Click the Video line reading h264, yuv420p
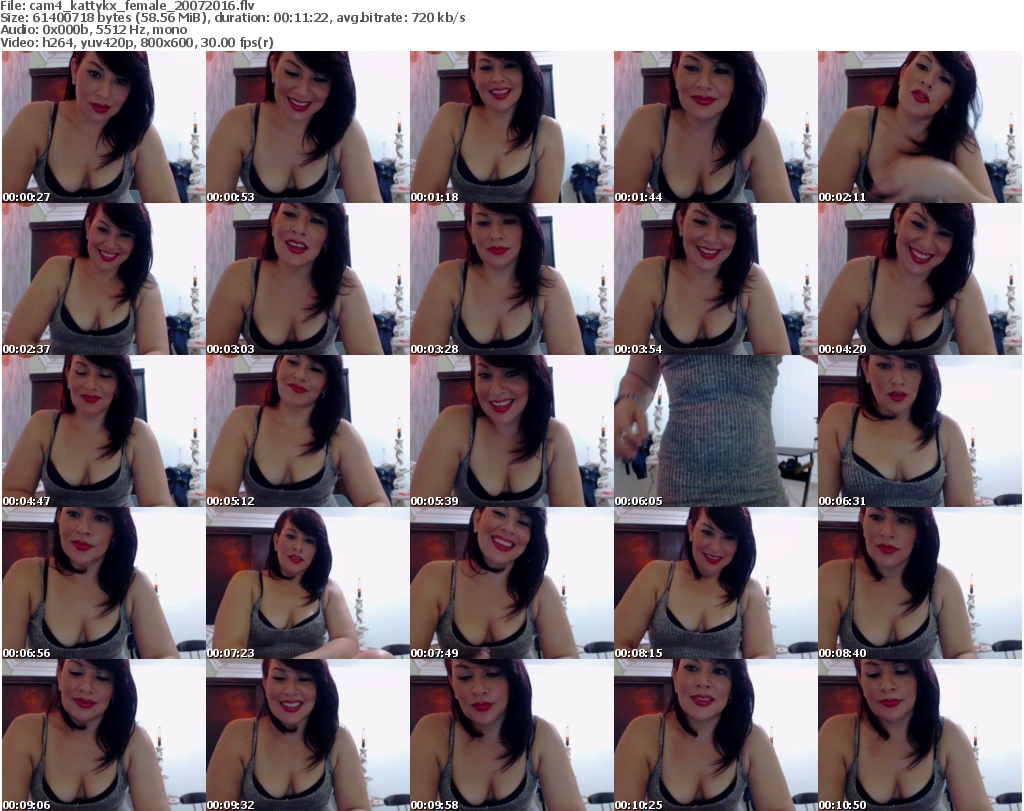This screenshot has width=1024, height=811. point(136,42)
